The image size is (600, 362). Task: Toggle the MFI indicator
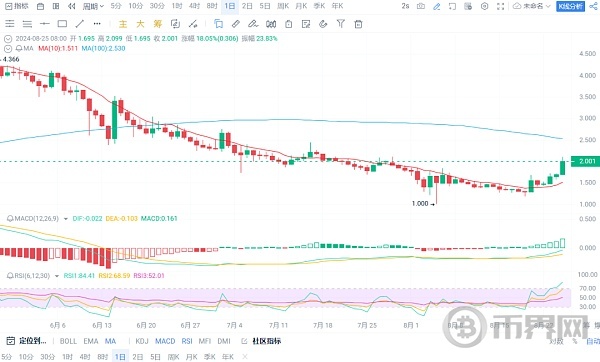(205, 341)
